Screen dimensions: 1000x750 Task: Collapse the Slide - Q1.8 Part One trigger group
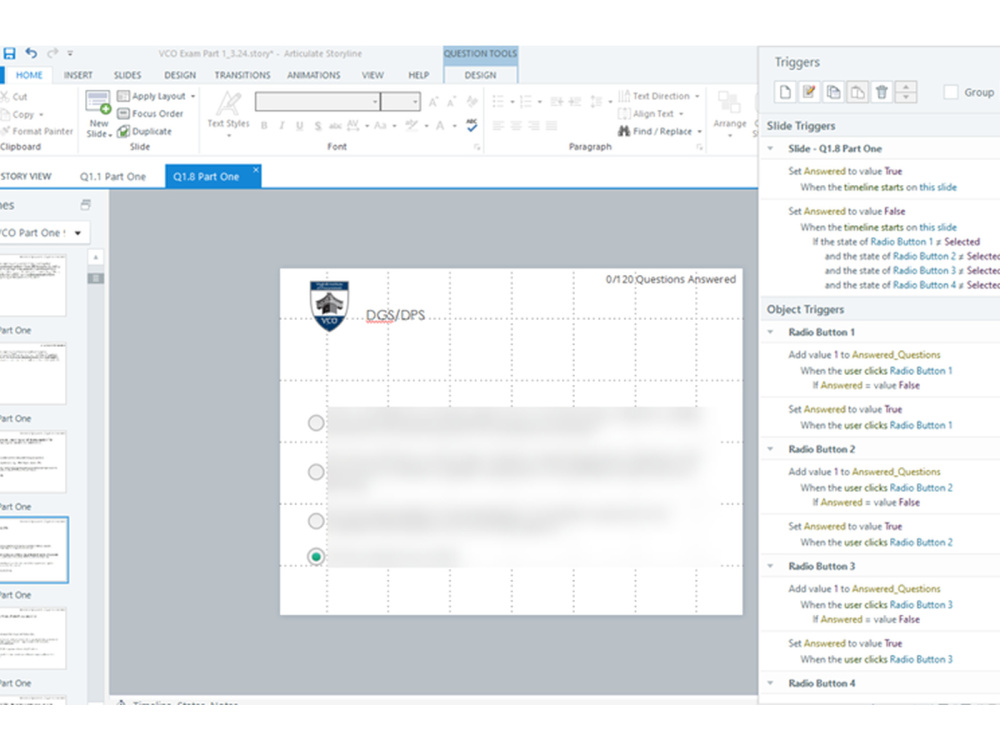coord(770,149)
